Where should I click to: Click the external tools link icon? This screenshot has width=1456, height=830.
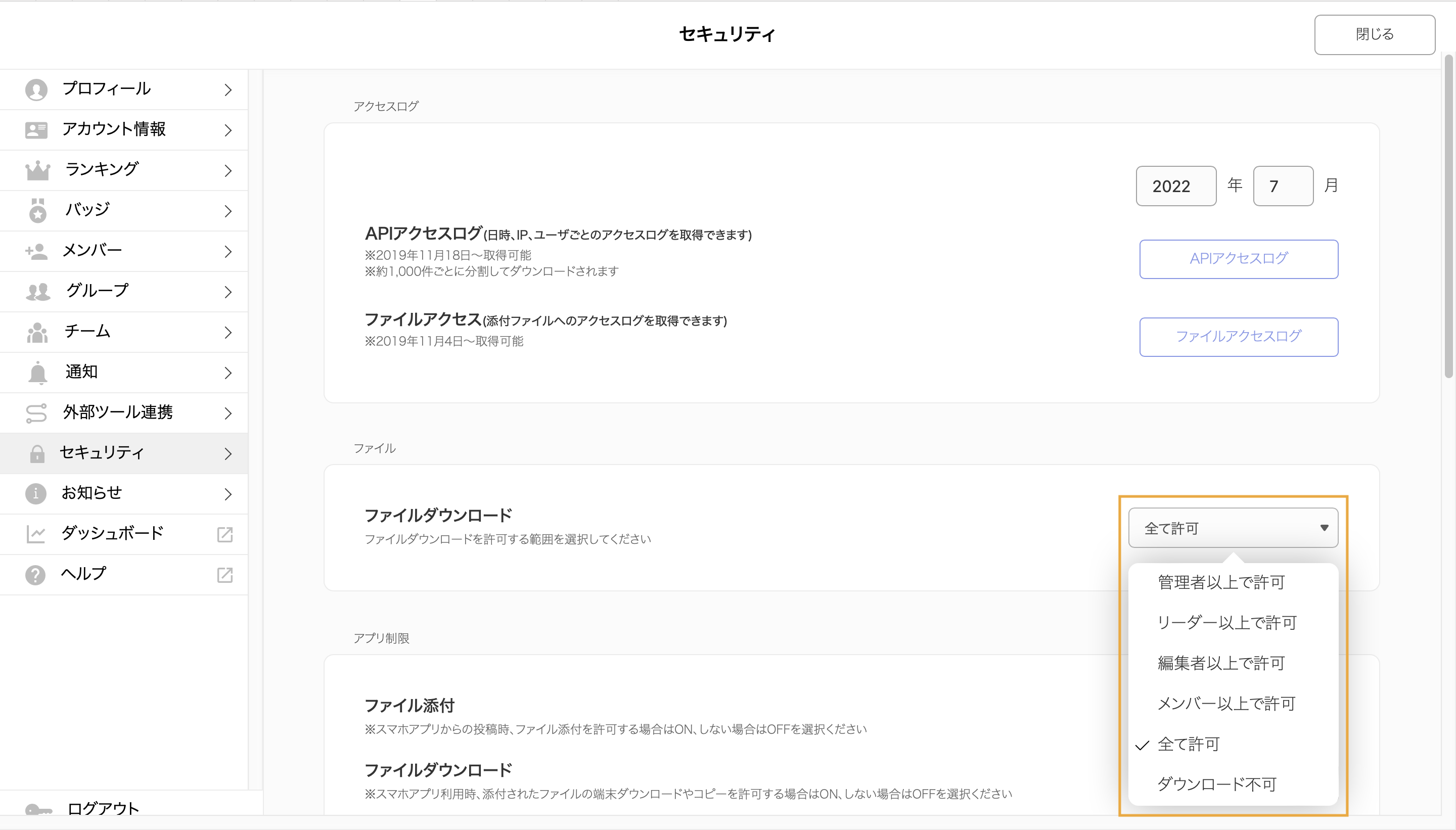[x=36, y=413]
